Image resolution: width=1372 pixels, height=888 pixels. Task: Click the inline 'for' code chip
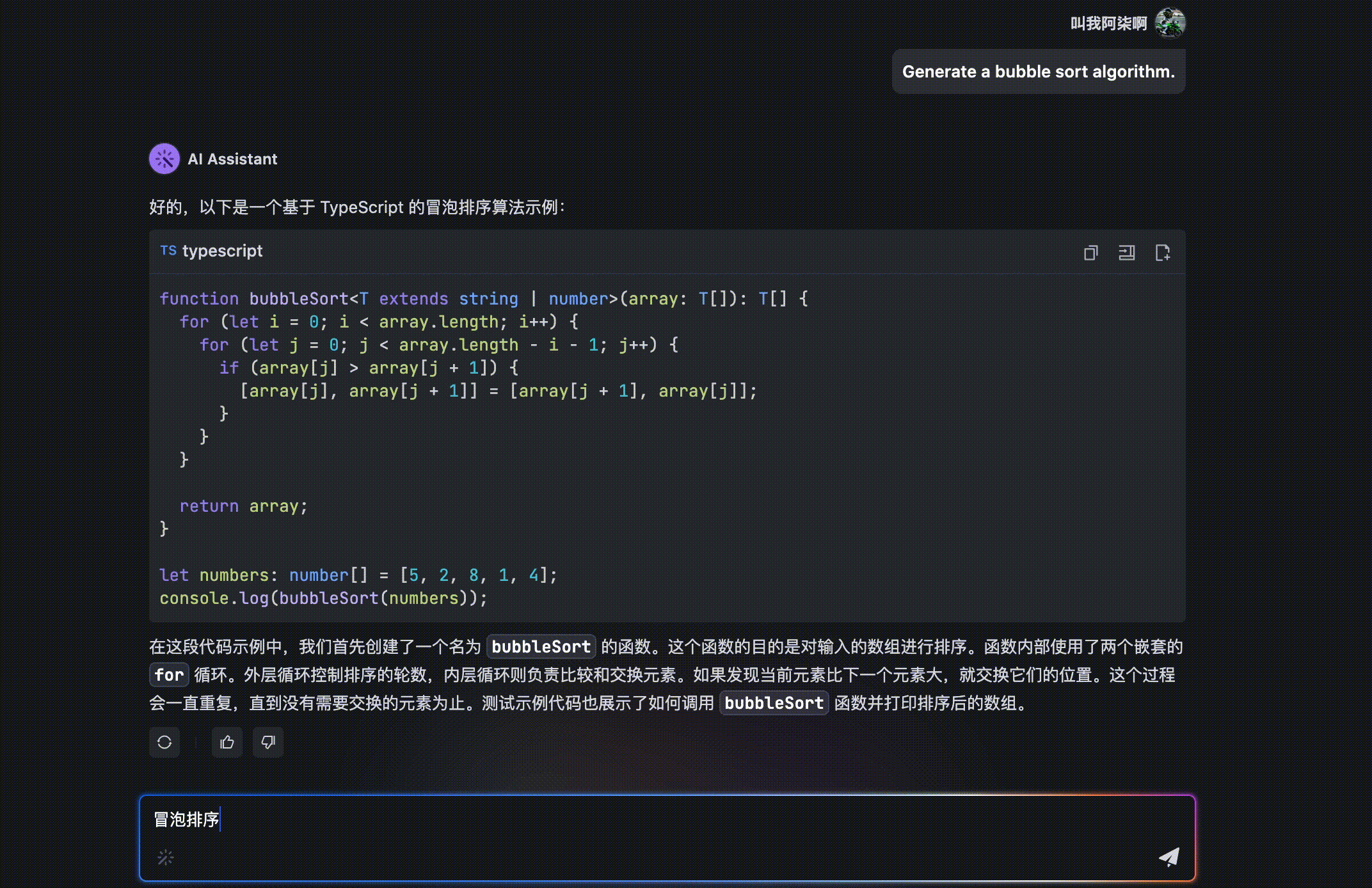pos(169,675)
